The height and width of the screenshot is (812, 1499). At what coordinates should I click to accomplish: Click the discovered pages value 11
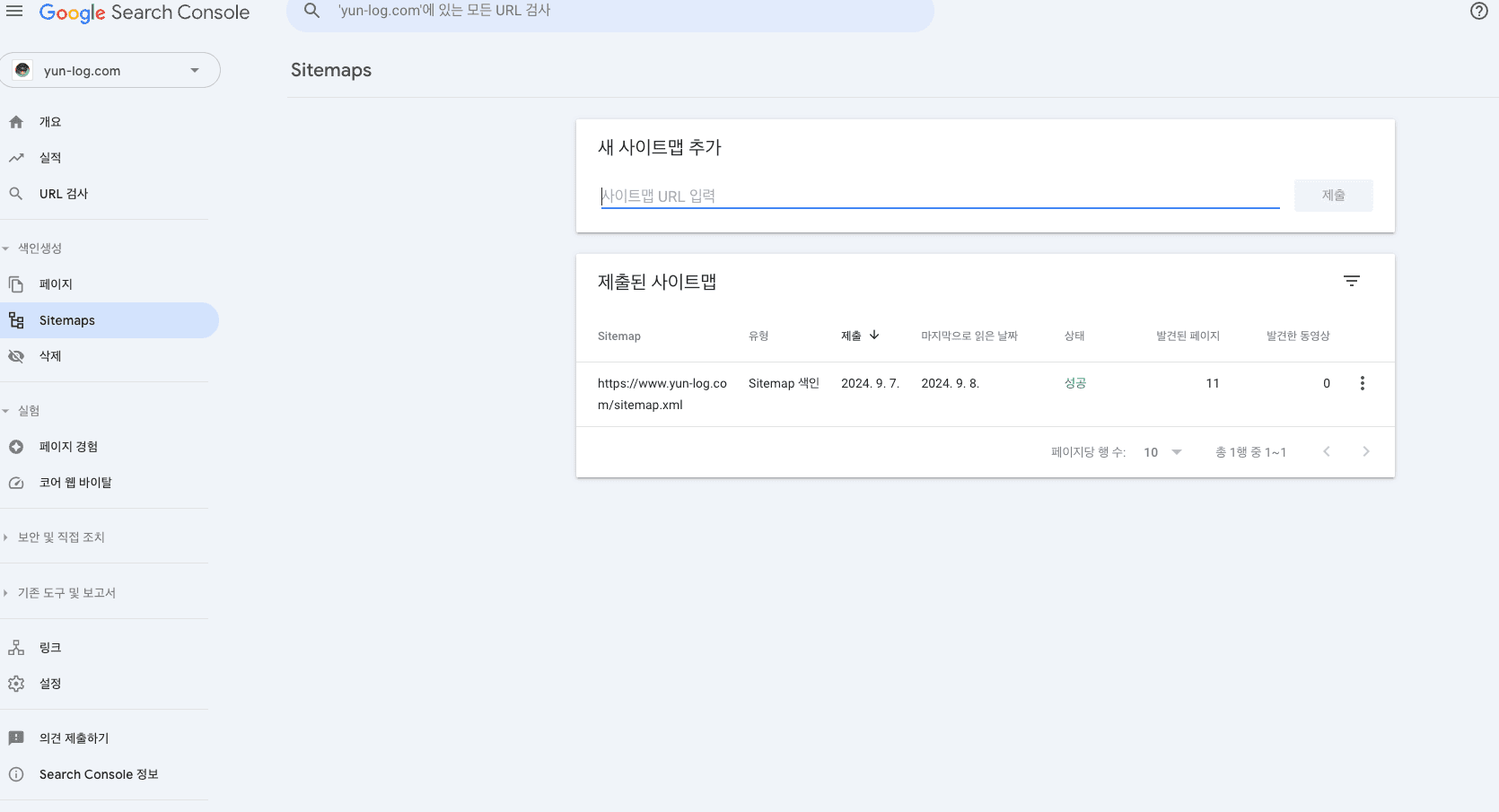click(x=1213, y=383)
